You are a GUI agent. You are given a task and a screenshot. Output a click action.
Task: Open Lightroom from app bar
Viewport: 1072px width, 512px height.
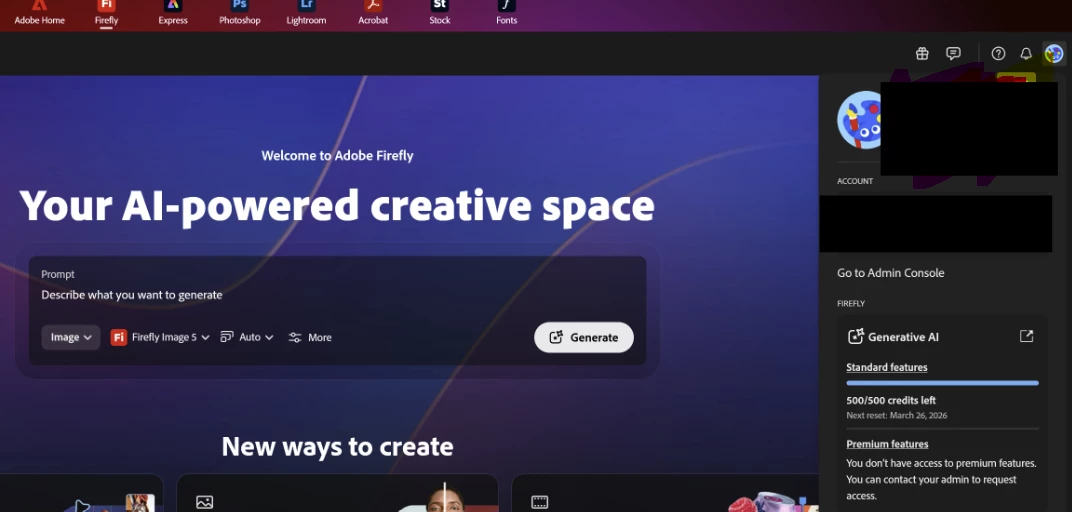point(306,13)
